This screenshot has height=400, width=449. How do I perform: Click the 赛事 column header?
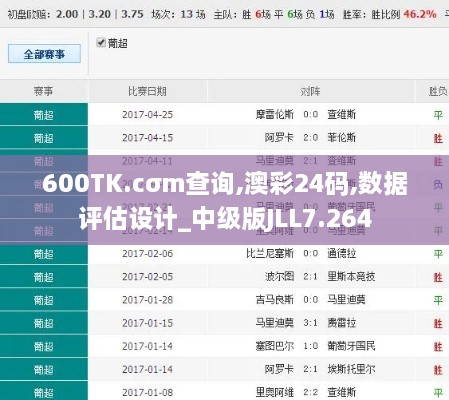click(43, 91)
